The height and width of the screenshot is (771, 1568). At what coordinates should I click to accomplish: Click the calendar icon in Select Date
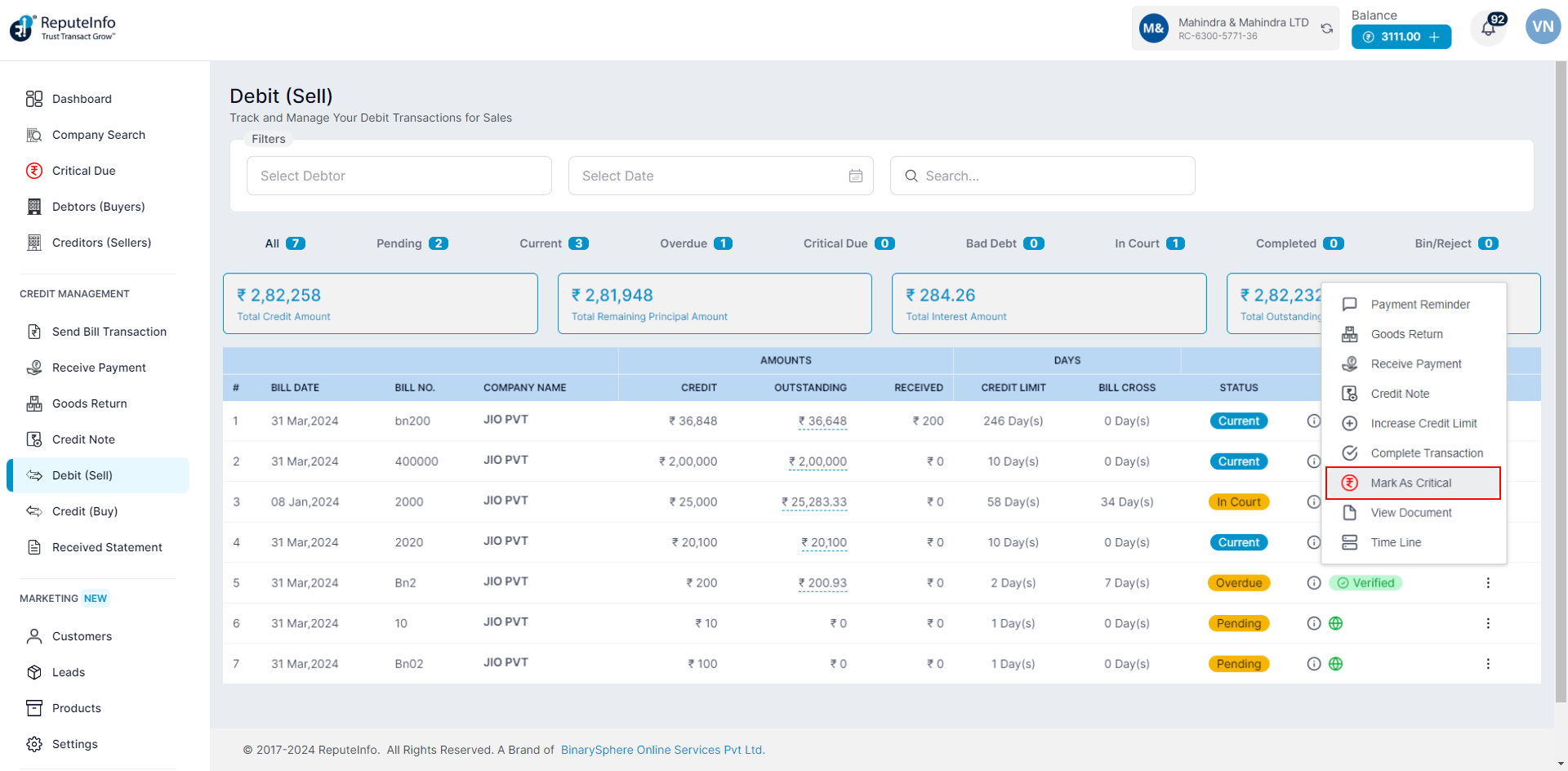[855, 176]
